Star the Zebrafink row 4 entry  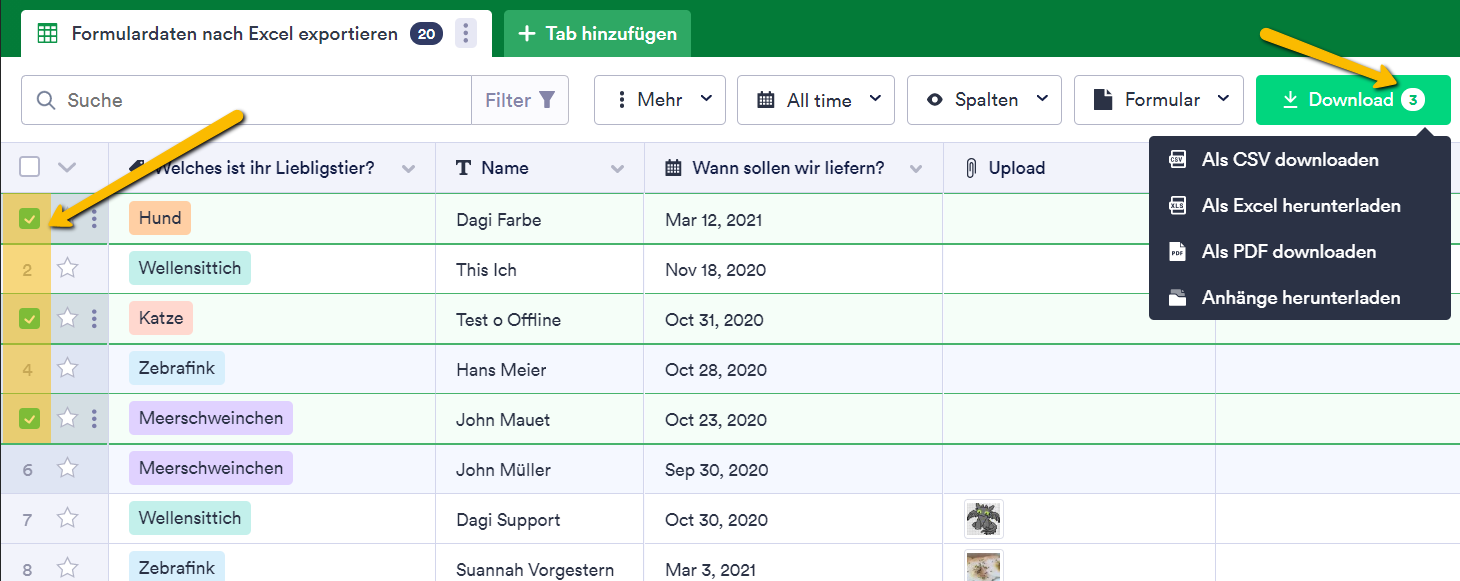(x=67, y=369)
